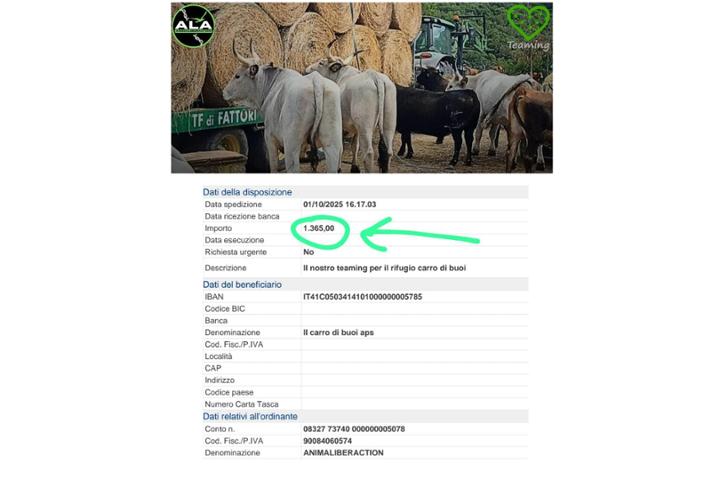Click the cattle photo banner

(x=362, y=88)
